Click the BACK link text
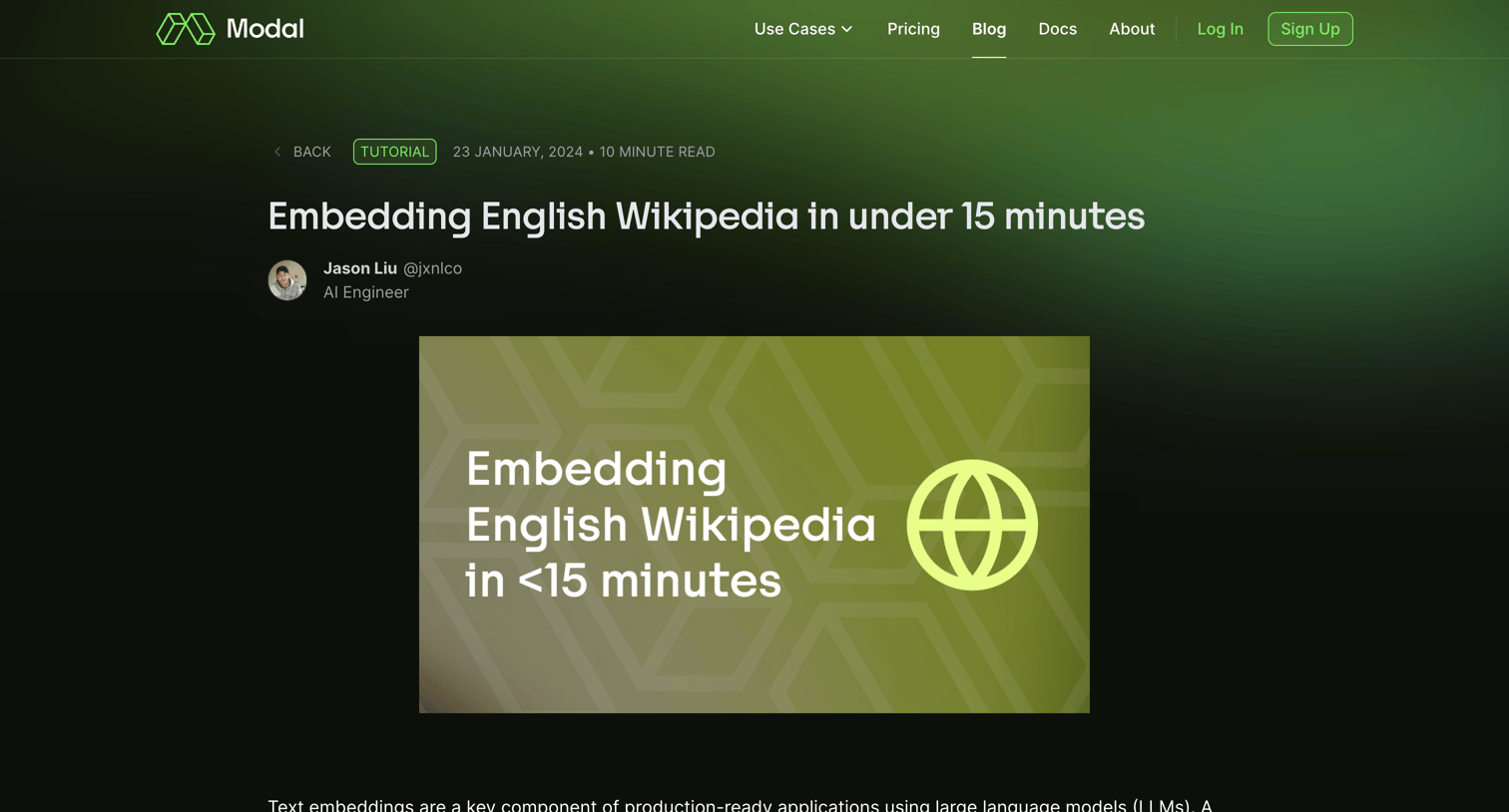The height and width of the screenshot is (812, 1509). click(311, 152)
